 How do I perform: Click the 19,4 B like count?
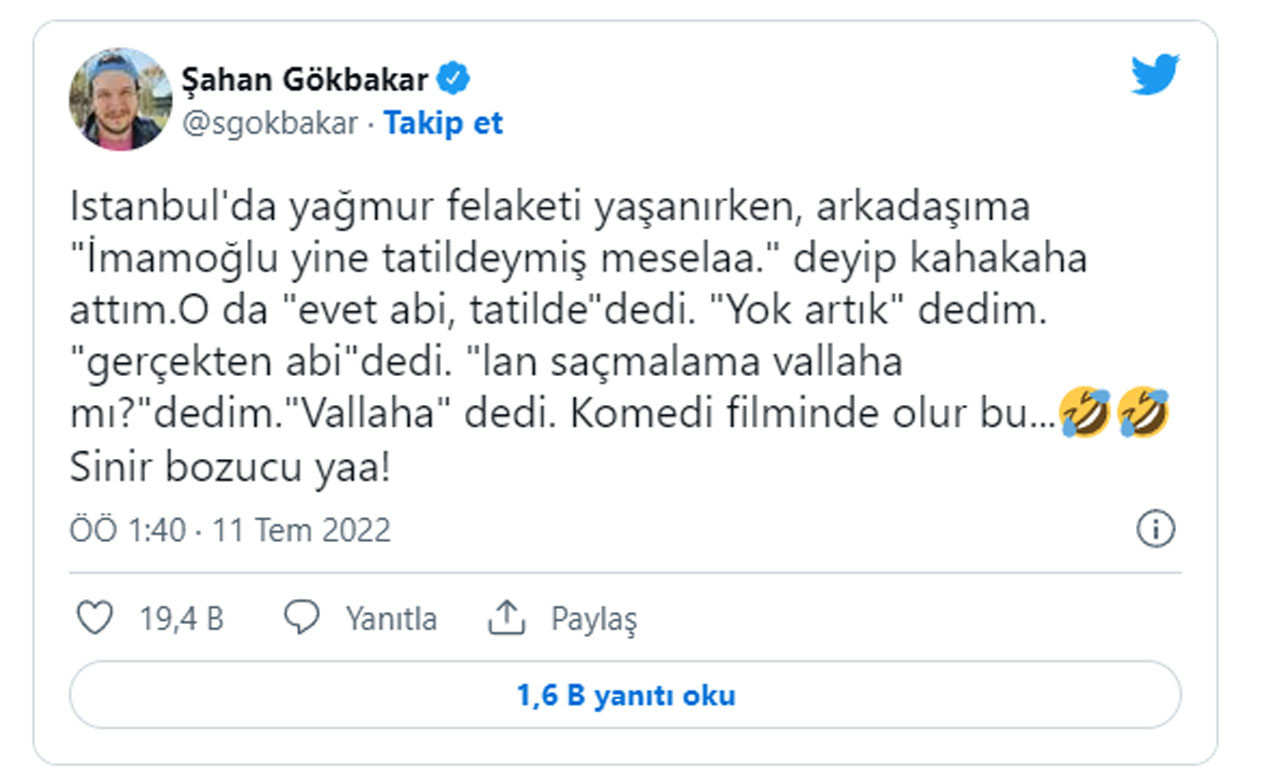[181, 619]
